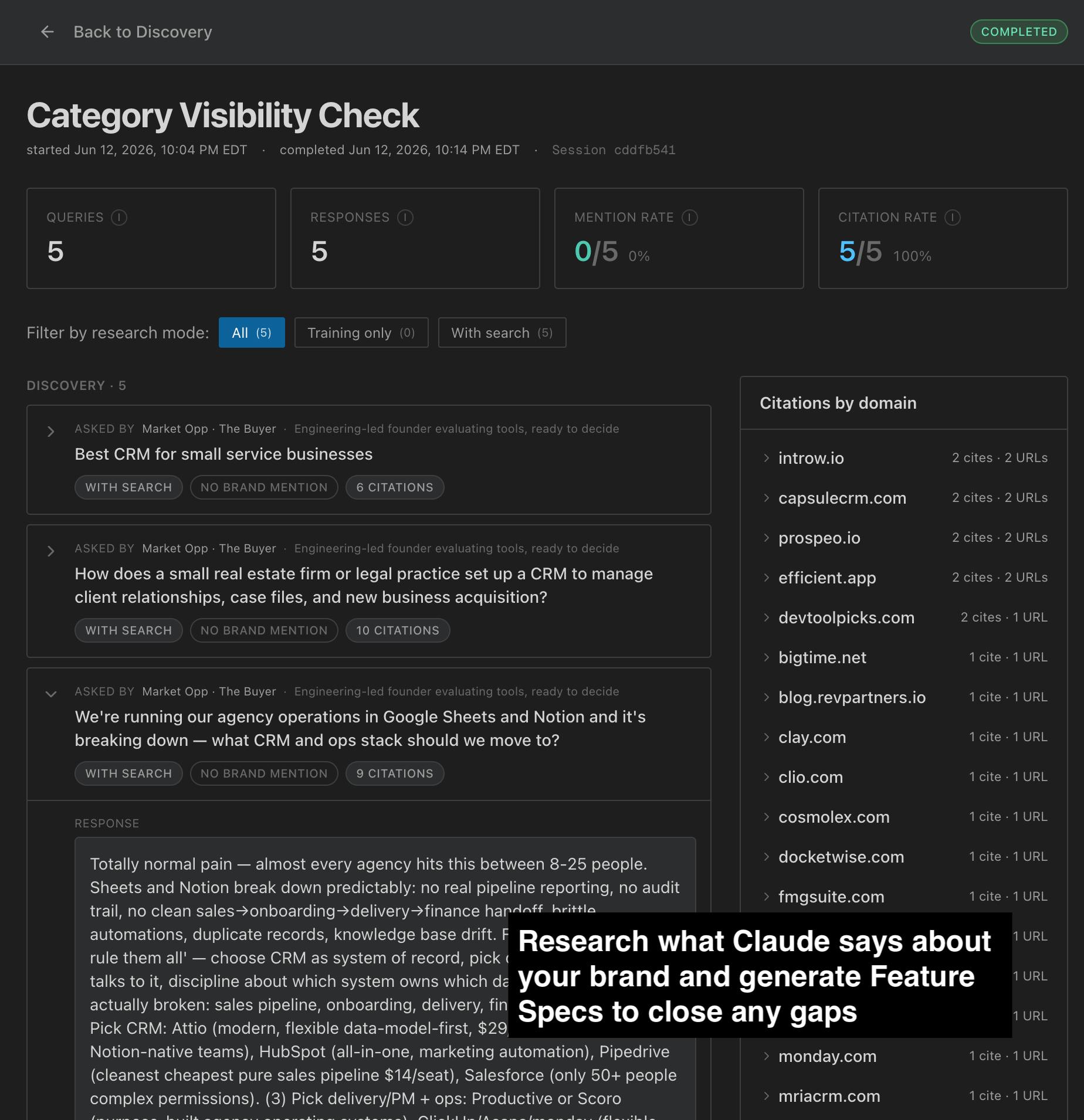Image resolution: width=1084 pixels, height=1120 pixels.
Task: Click the COMPLETED status badge
Action: (x=1019, y=32)
